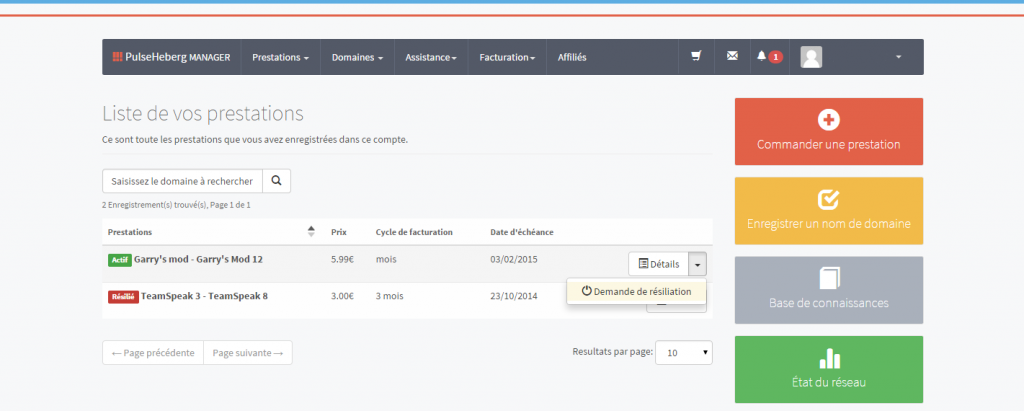This screenshot has width=1024, height=411.
Task: Collapse the caret next to Détails
Action: coord(698,264)
